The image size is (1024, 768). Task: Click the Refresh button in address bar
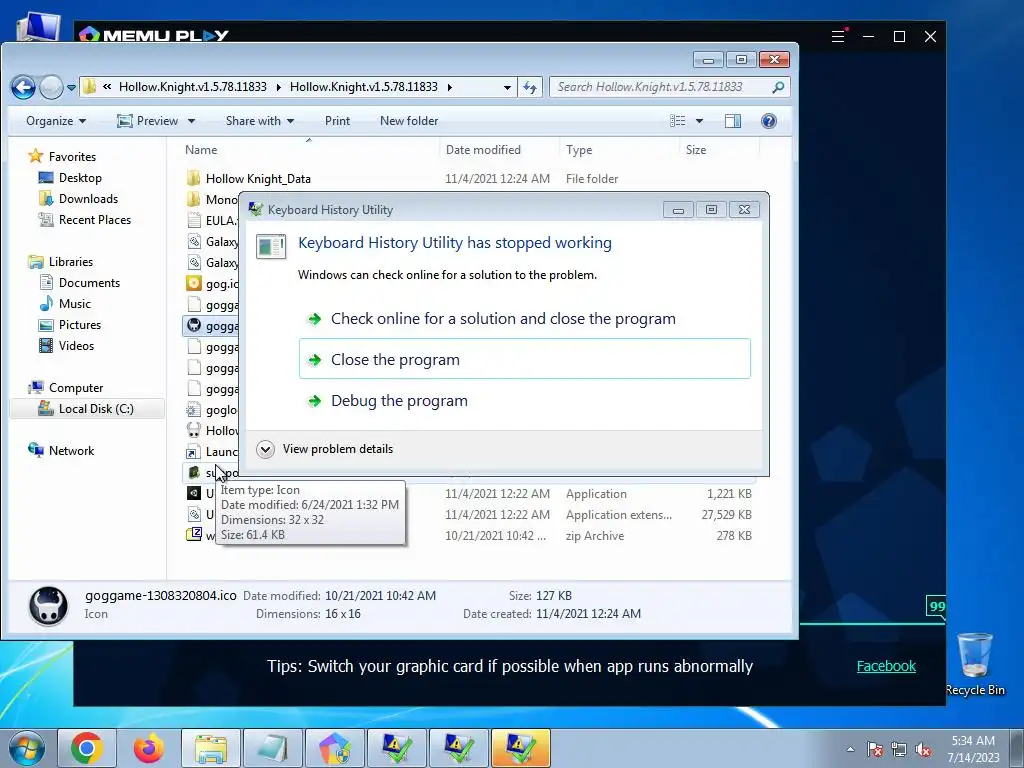[530, 88]
